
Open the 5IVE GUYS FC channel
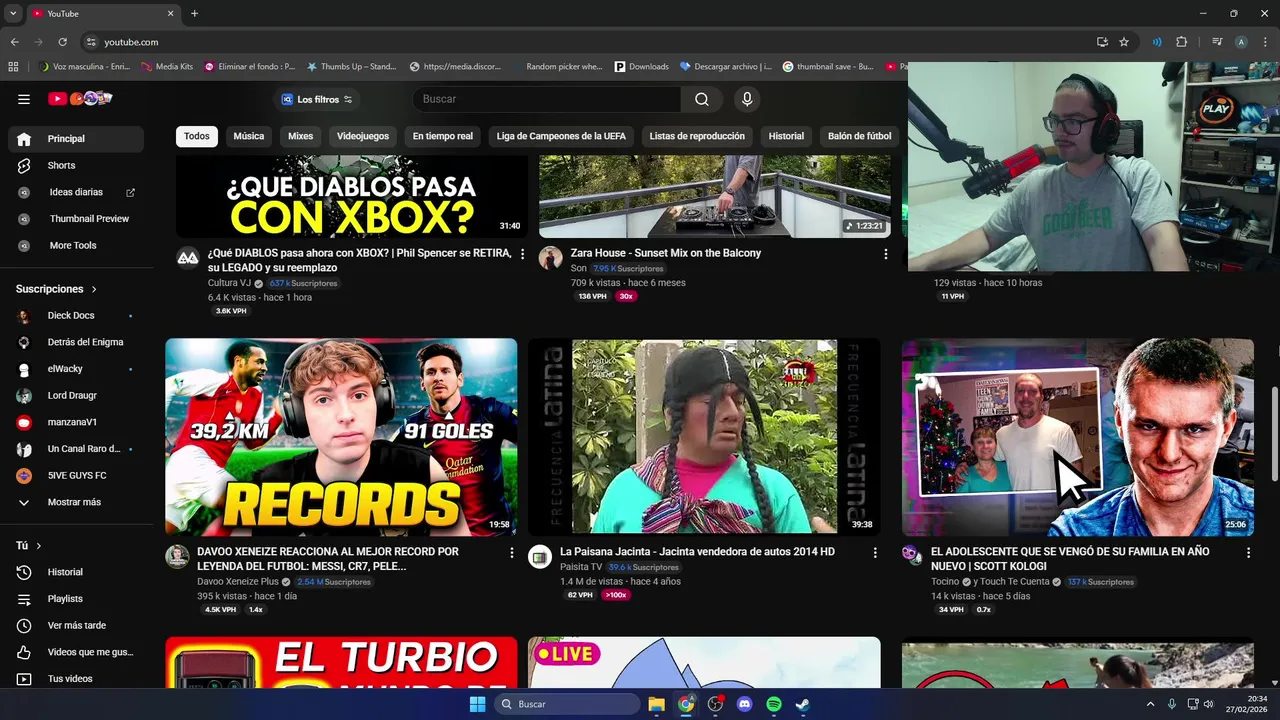point(75,476)
